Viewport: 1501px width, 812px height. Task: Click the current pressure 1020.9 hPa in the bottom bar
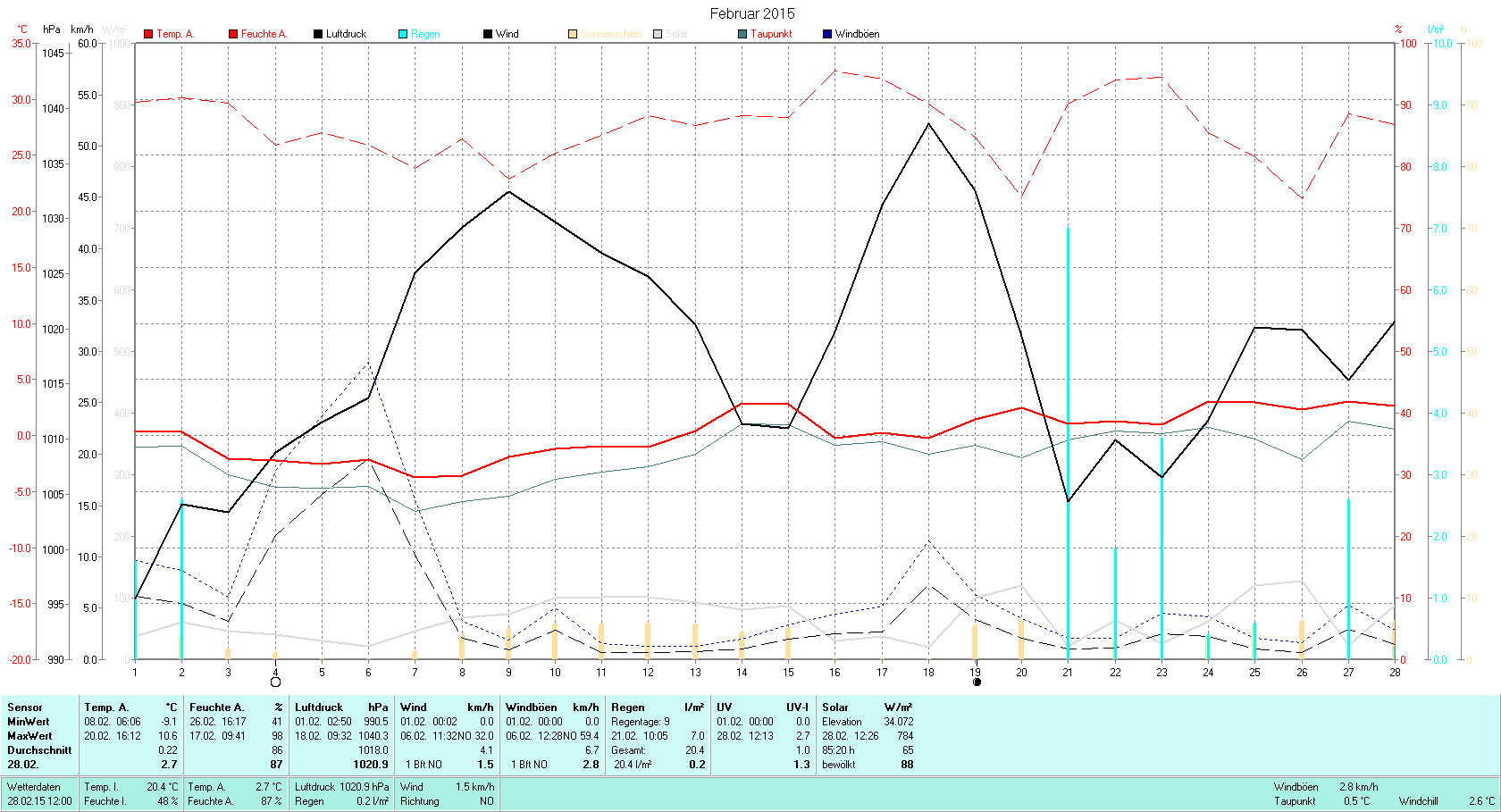pyautogui.click(x=365, y=787)
